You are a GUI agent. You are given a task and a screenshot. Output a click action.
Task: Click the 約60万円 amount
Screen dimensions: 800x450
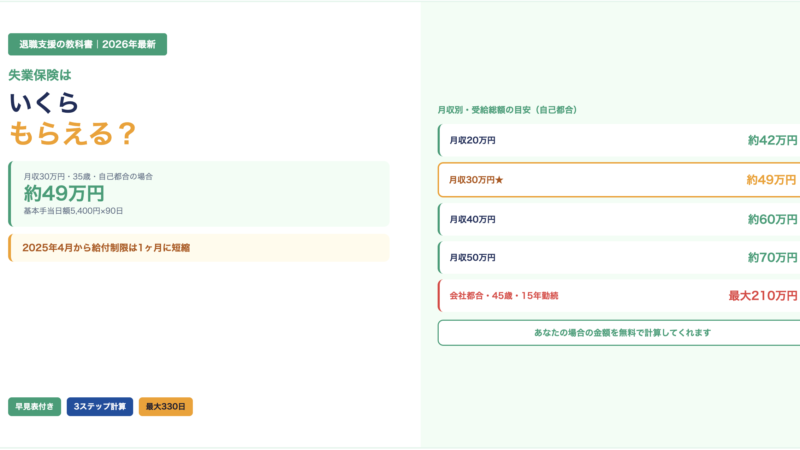[772, 219]
